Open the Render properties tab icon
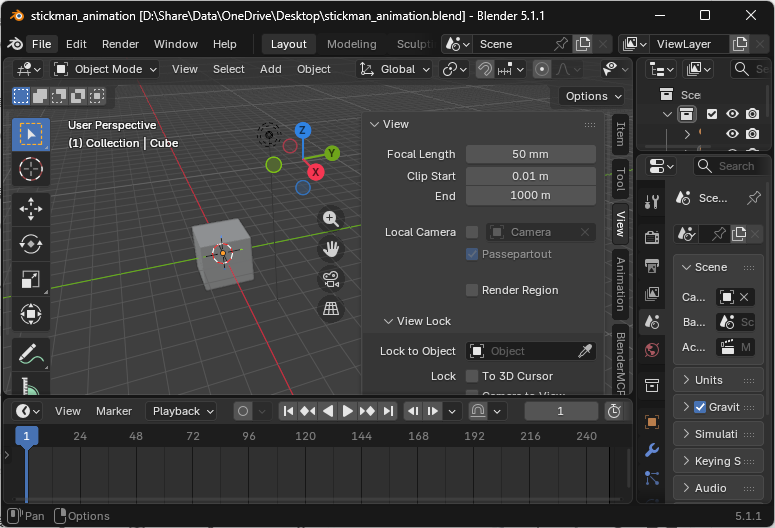This screenshot has height=528, width=775. coord(652,237)
